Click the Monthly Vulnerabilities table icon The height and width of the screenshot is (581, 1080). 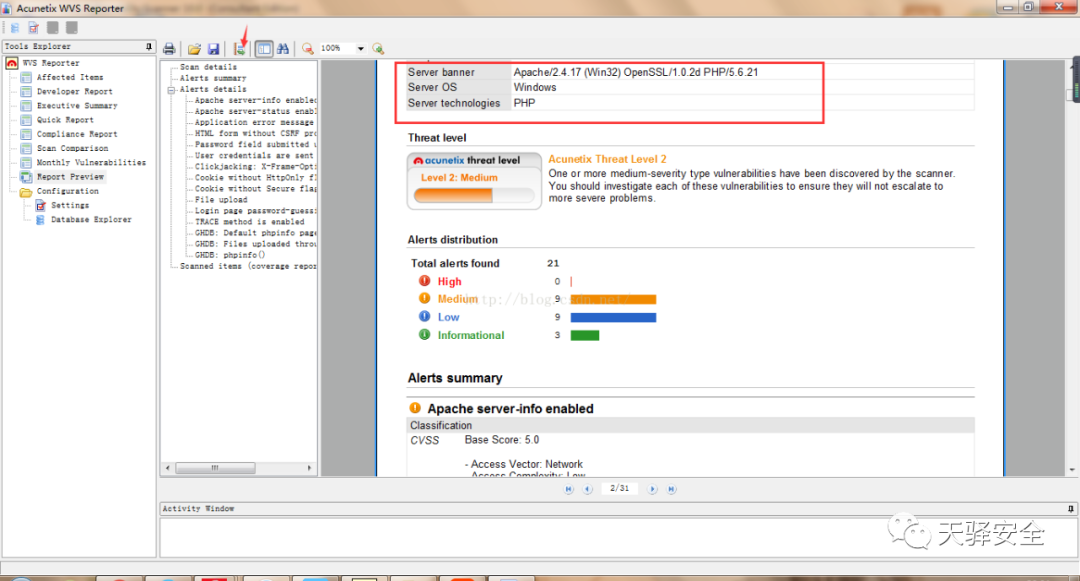click(x=26, y=162)
